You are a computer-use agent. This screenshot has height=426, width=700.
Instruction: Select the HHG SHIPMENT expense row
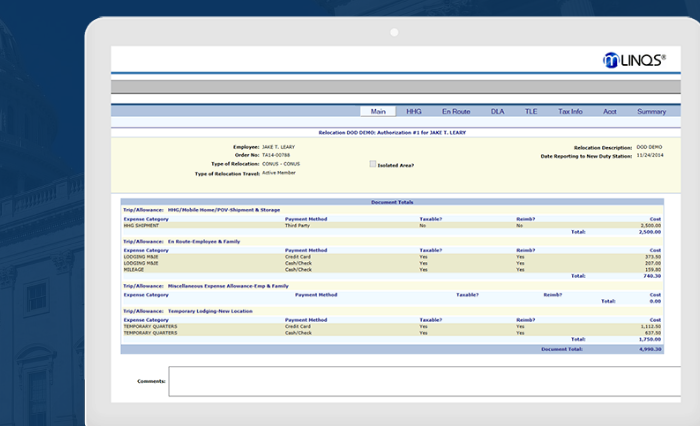(142, 226)
